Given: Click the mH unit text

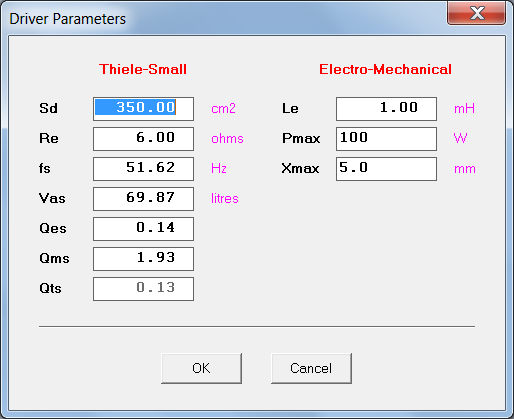Looking at the screenshot, I should coord(464,108).
